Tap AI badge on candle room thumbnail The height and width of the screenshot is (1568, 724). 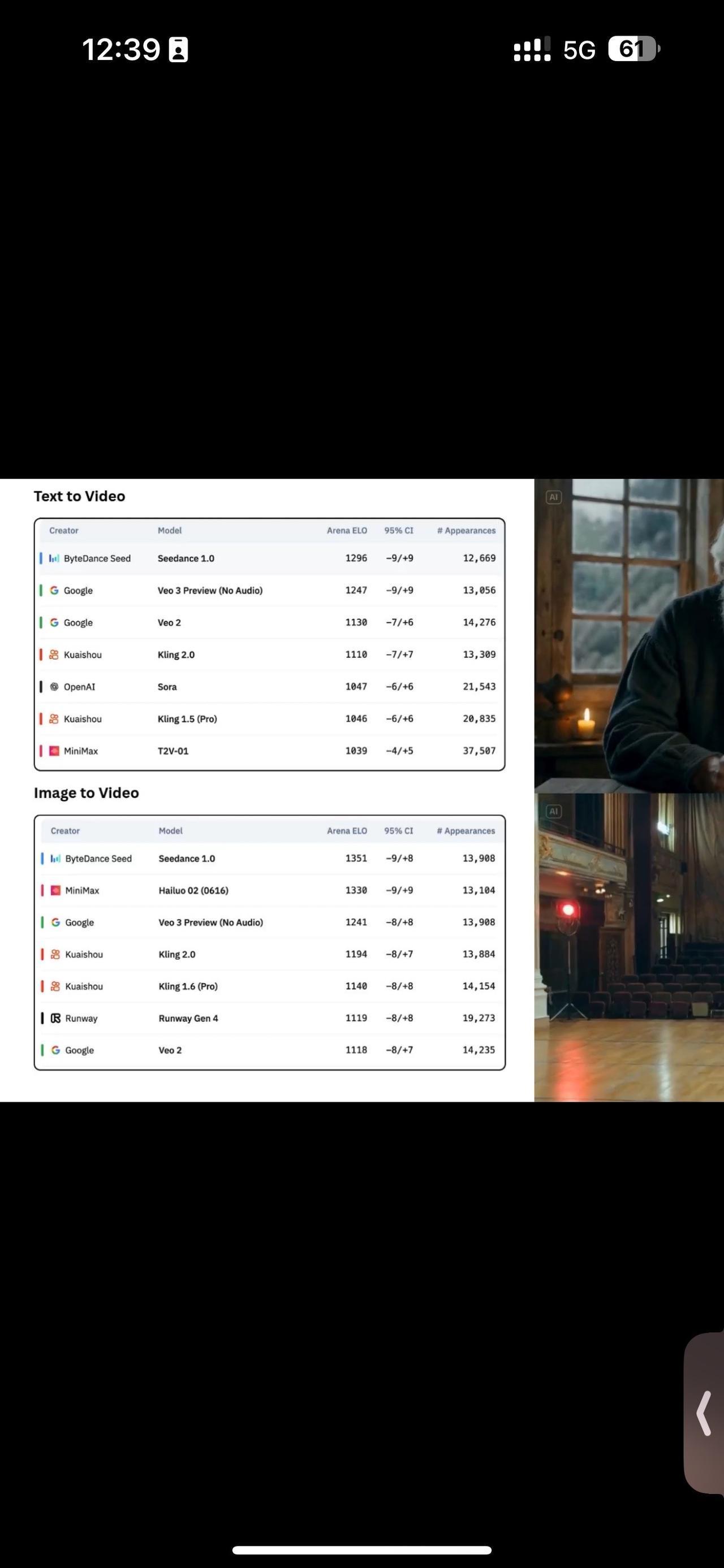(x=554, y=497)
